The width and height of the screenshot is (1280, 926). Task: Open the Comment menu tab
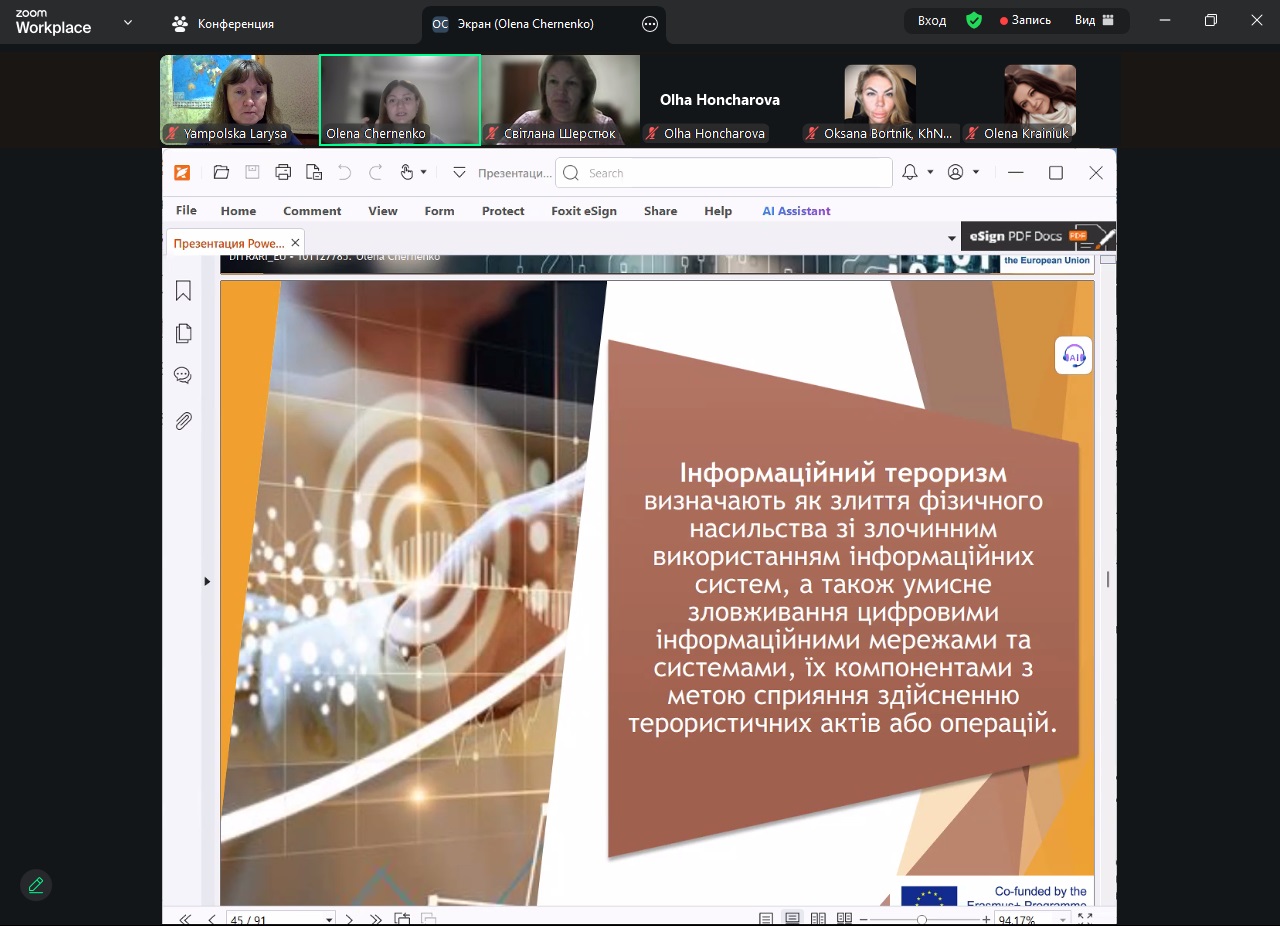point(312,211)
